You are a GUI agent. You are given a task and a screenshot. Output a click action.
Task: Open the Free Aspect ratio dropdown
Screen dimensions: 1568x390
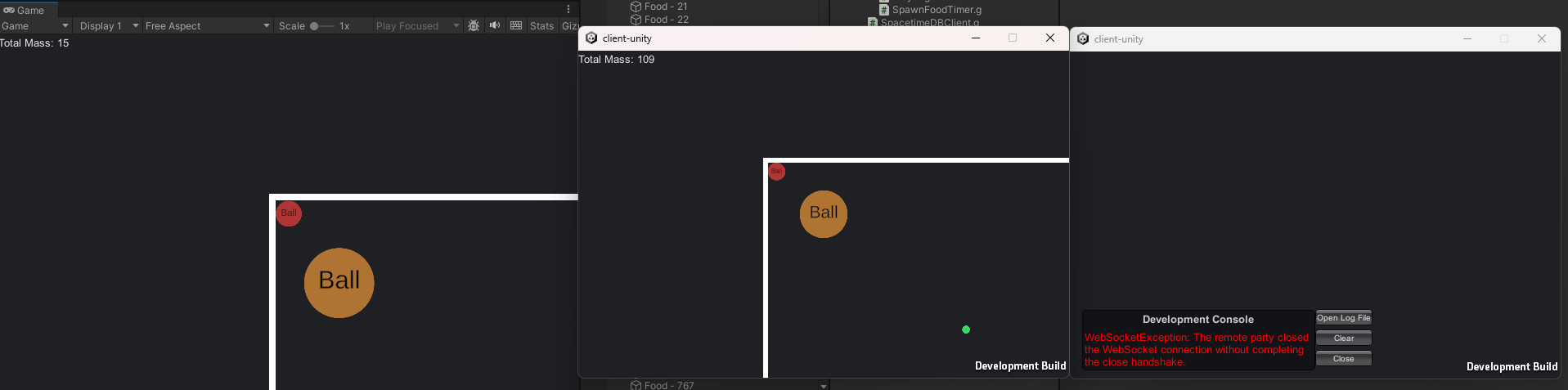coord(207,26)
